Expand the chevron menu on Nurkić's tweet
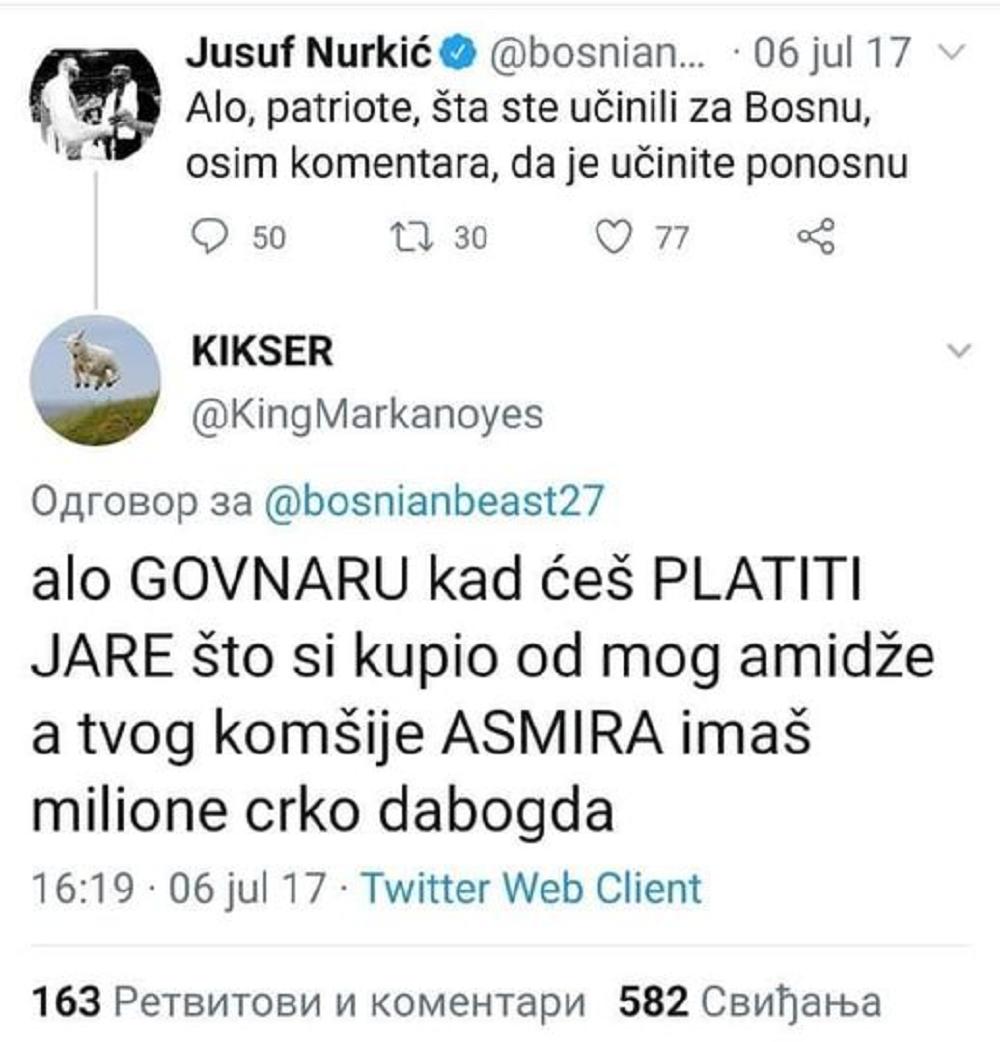Viewport: 1000px width, 1042px height. pyautogui.click(x=953, y=52)
